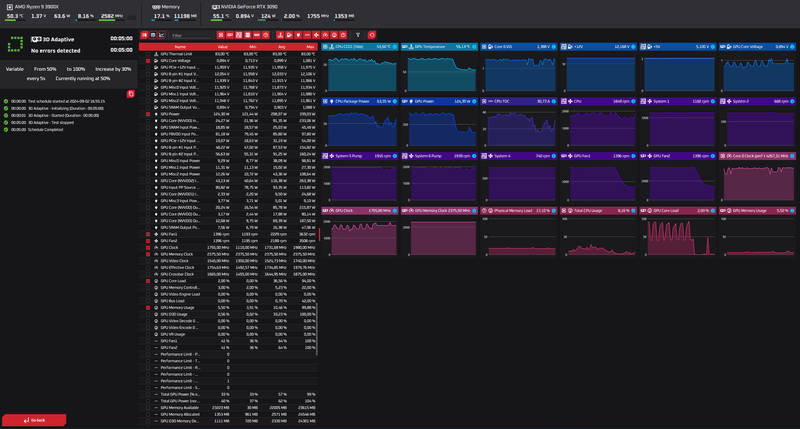Toggle the fan sensor filter icon
Screen dimensions: 800x429
[316, 35]
